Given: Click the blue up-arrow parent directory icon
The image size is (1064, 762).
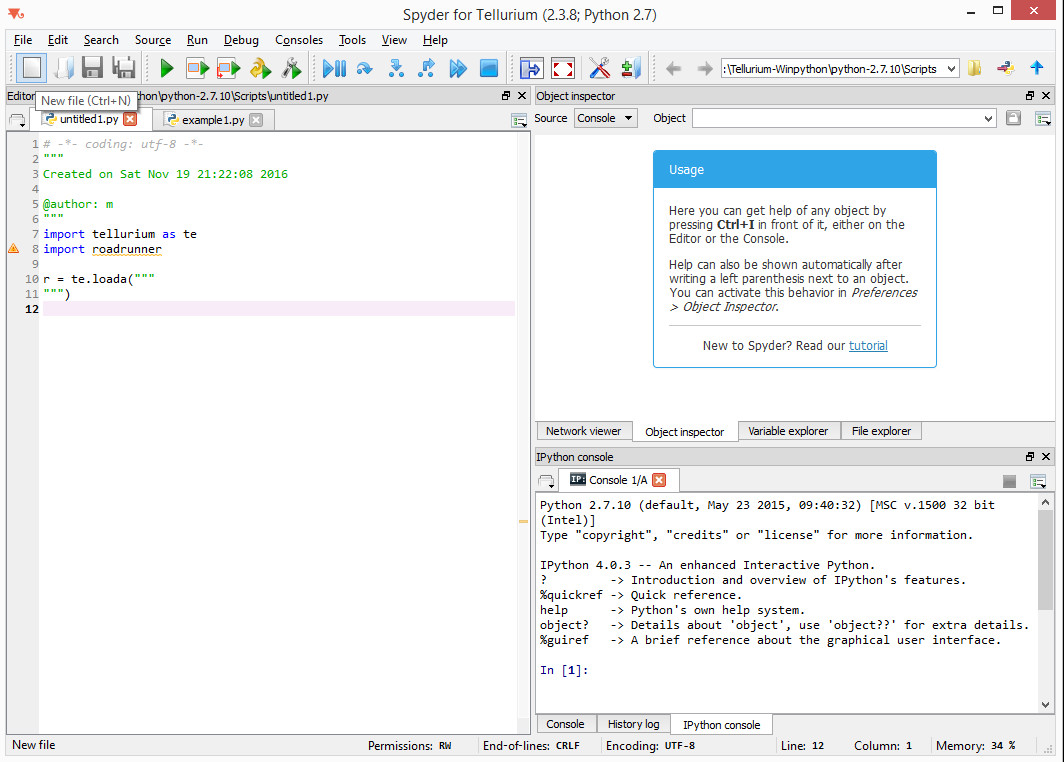Looking at the screenshot, I should (1036, 68).
